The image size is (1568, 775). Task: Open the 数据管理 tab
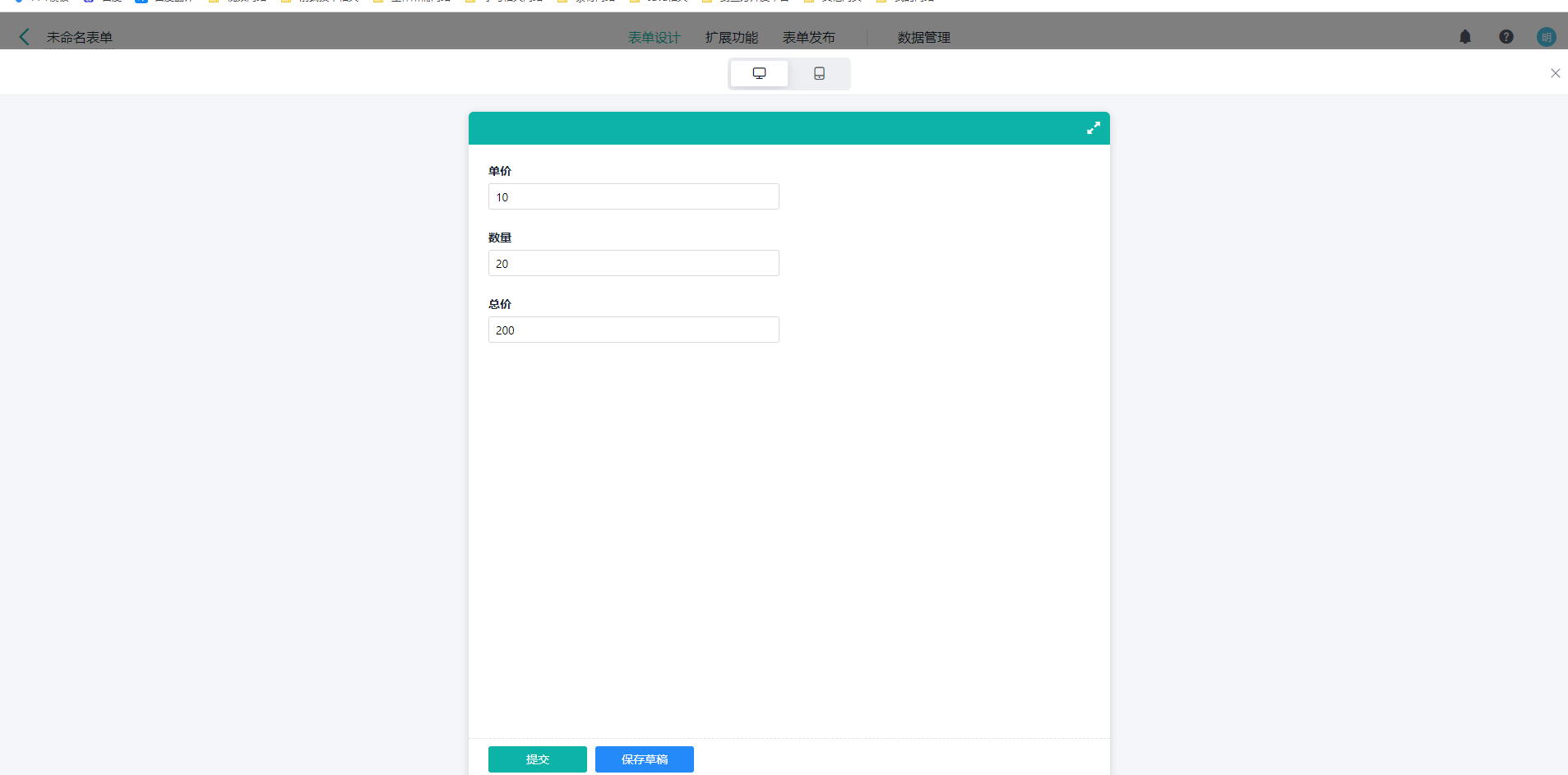click(924, 38)
